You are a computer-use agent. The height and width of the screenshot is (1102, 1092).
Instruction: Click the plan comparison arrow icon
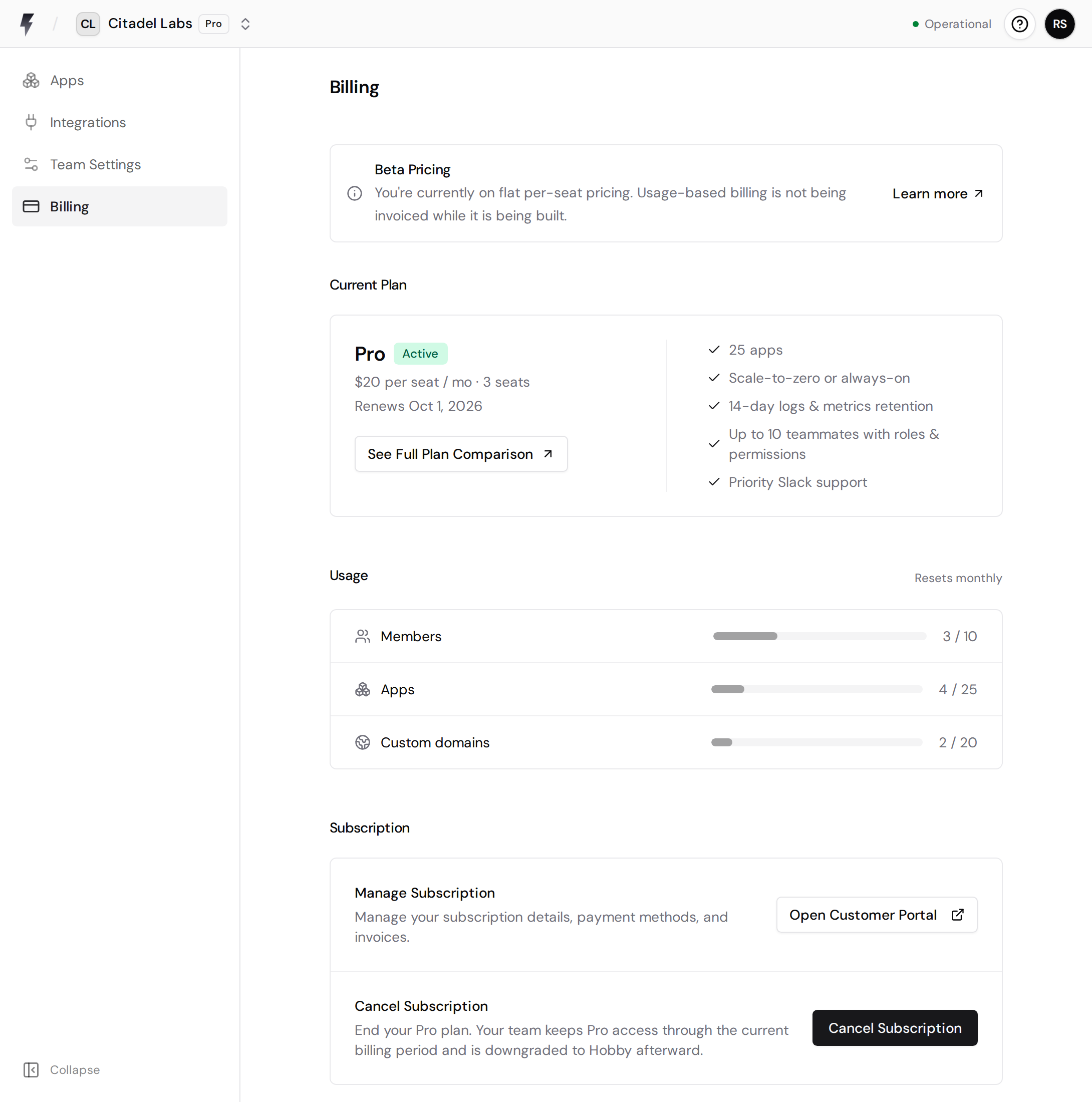(548, 454)
